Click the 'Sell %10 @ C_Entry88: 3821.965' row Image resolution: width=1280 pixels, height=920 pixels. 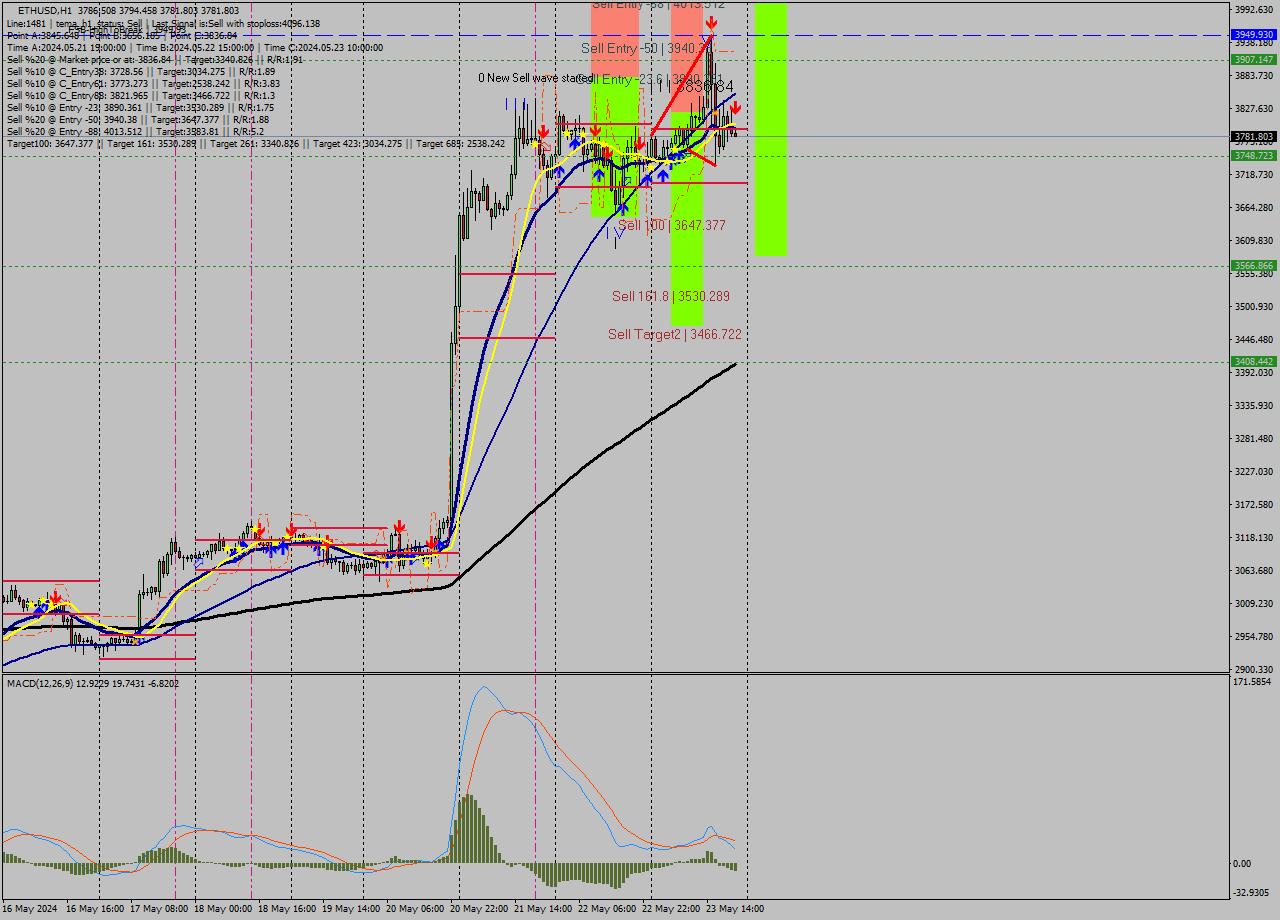[140, 95]
